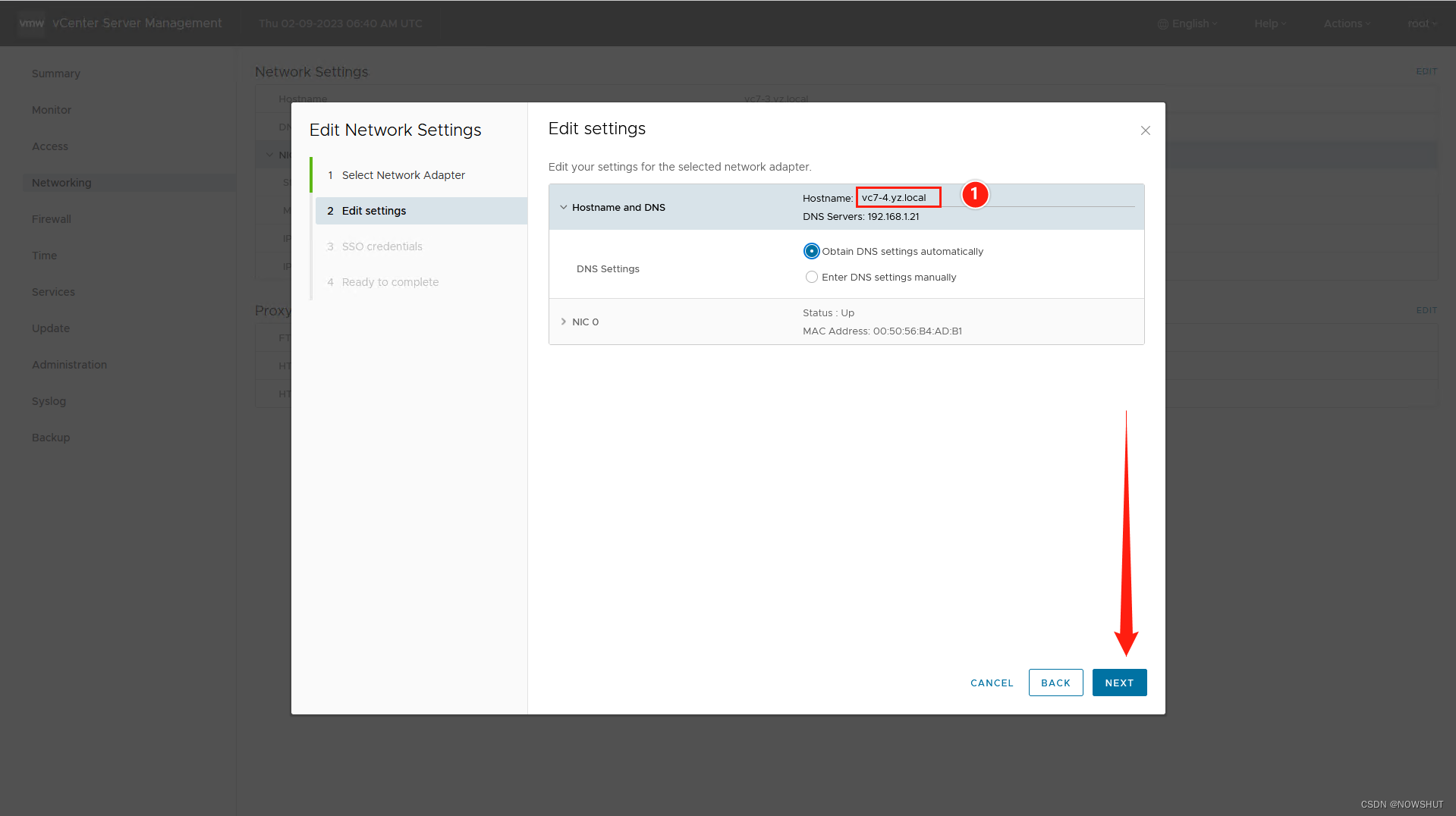Open Firewall in the sidebar
Viewport: 1456px width, 816px height.
(x=52, y=219)
